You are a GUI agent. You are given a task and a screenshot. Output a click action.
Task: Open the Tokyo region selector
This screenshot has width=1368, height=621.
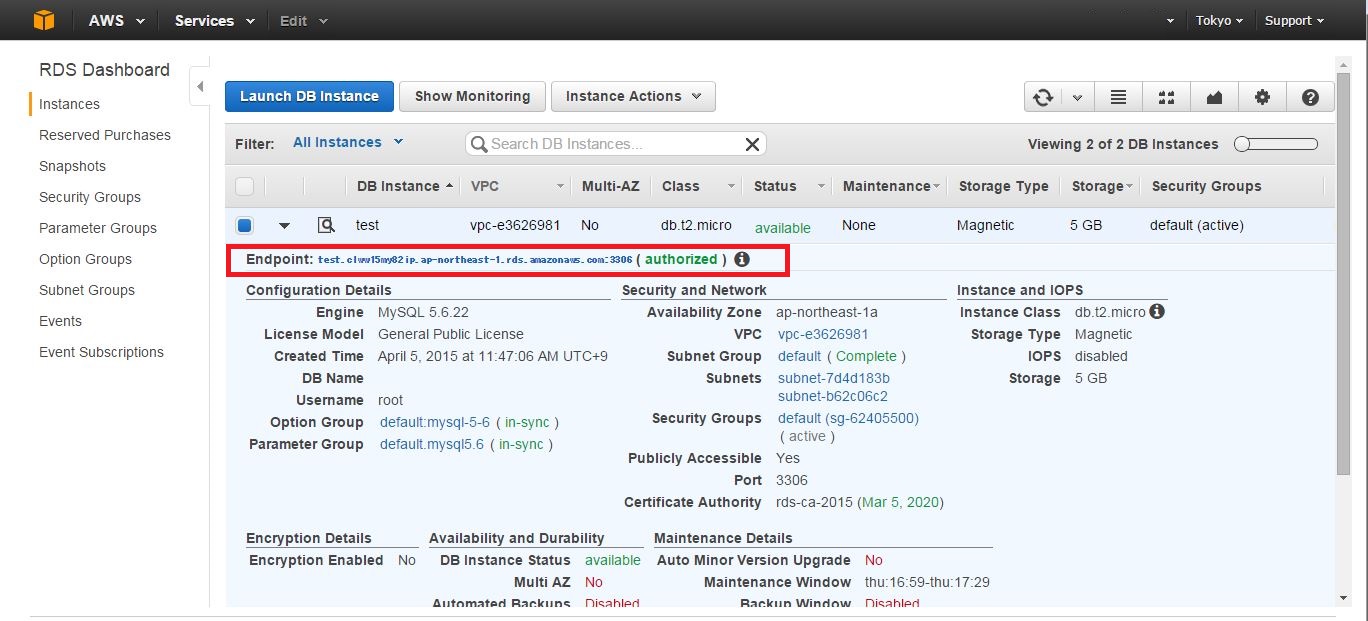tap(1219, 20)
